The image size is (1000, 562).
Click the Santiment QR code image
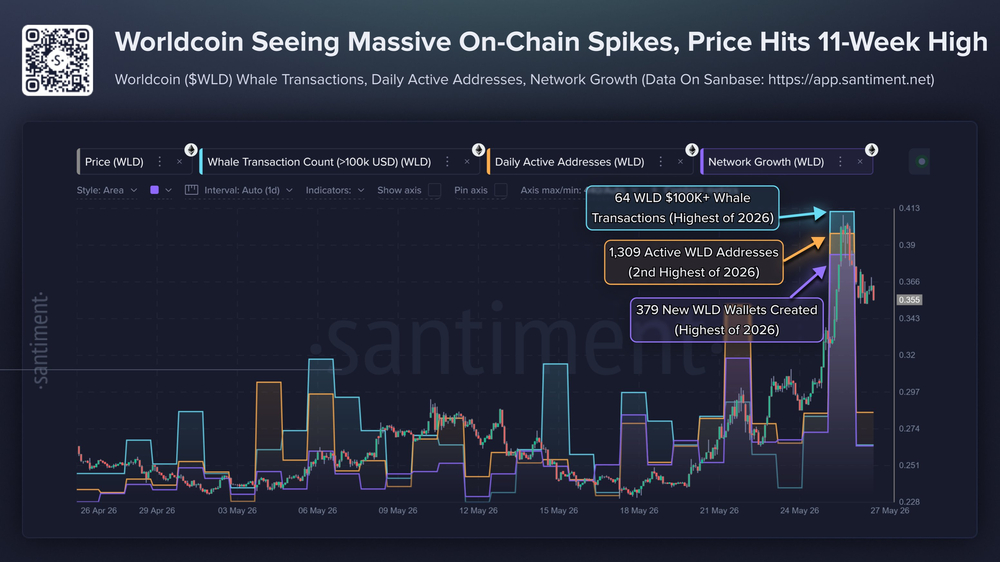click(x=57, y=61)
